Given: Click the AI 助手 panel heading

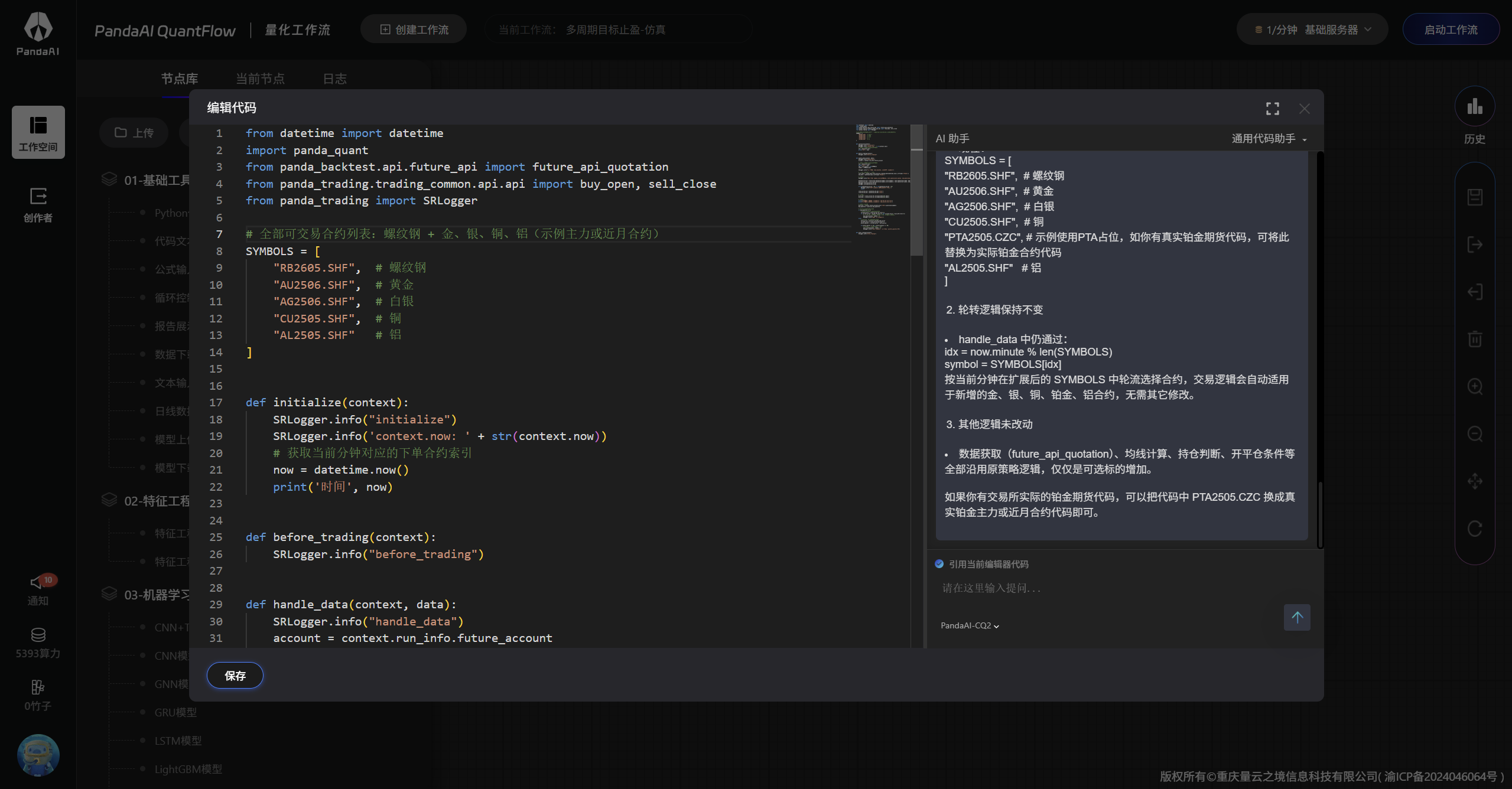Looking at the screenshot, I should tap(952, 139).
